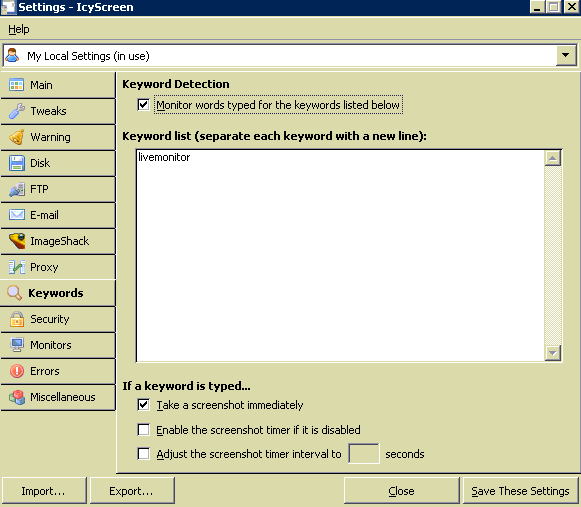Click the Security padlock icon
This screenshot has width=581, height=507.
(16, 319)
